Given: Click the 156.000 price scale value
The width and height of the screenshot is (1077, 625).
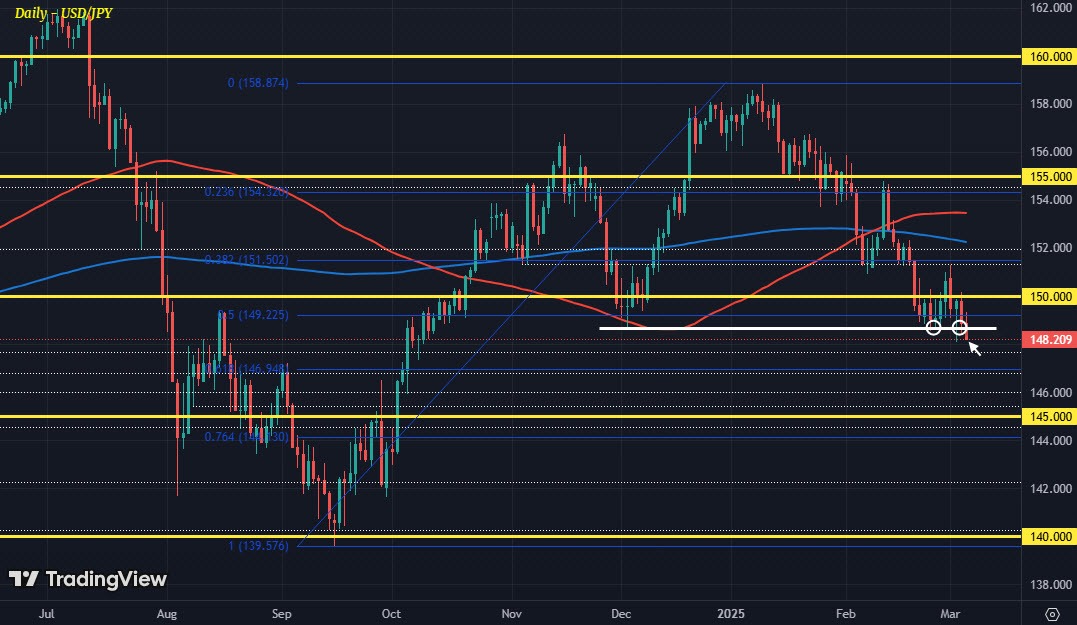Looking at the screenshot, I should (x=1051, y=152).
